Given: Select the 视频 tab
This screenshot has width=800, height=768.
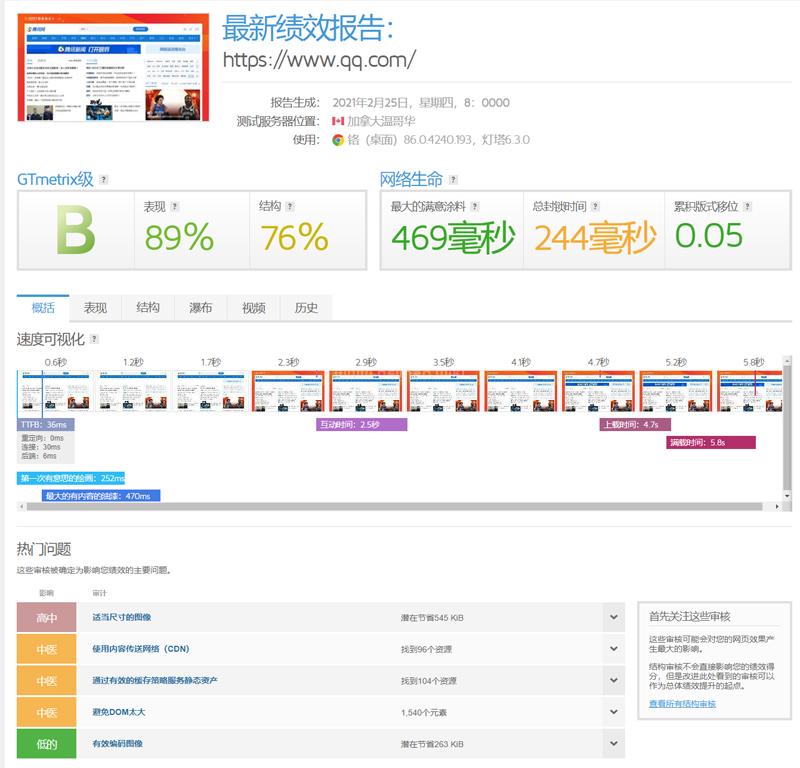Looking at the screenshot, I should tap(254, 308).
